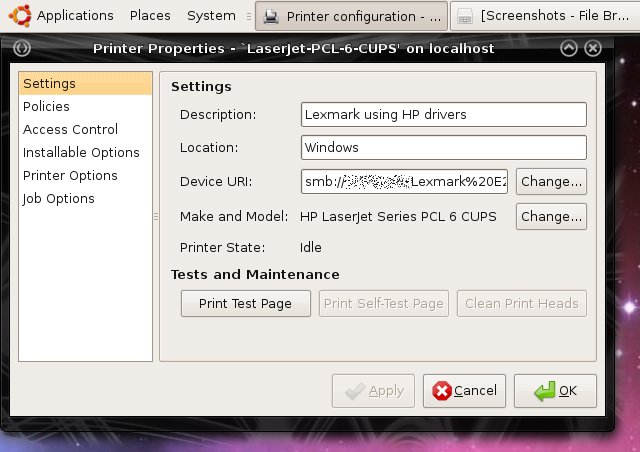Open the System menu
Viewport: 640px width, 452px height.
[211, 16]
